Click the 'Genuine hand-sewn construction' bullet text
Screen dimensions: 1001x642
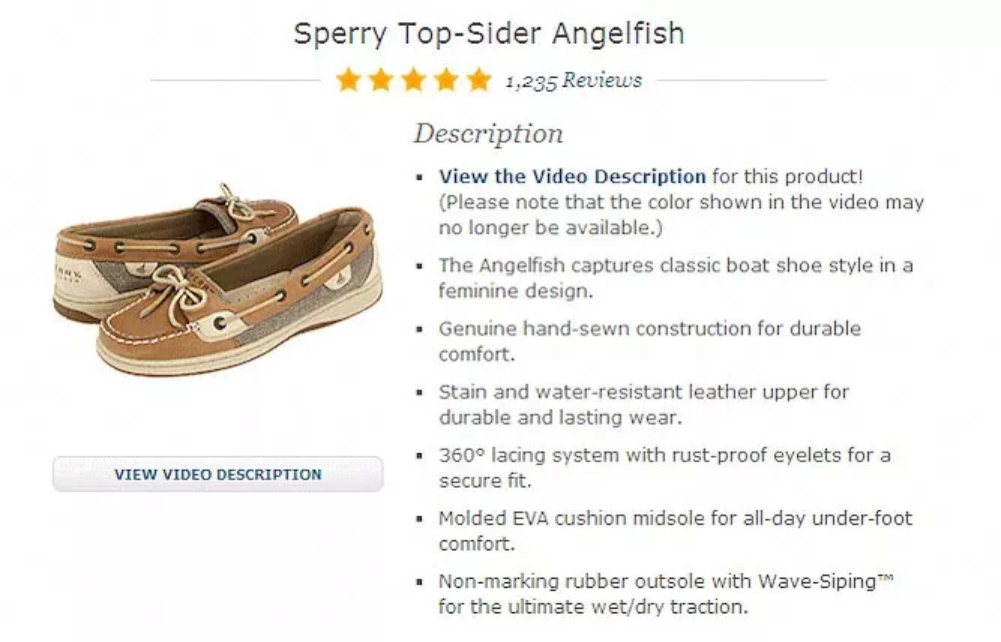pos(649,341)
